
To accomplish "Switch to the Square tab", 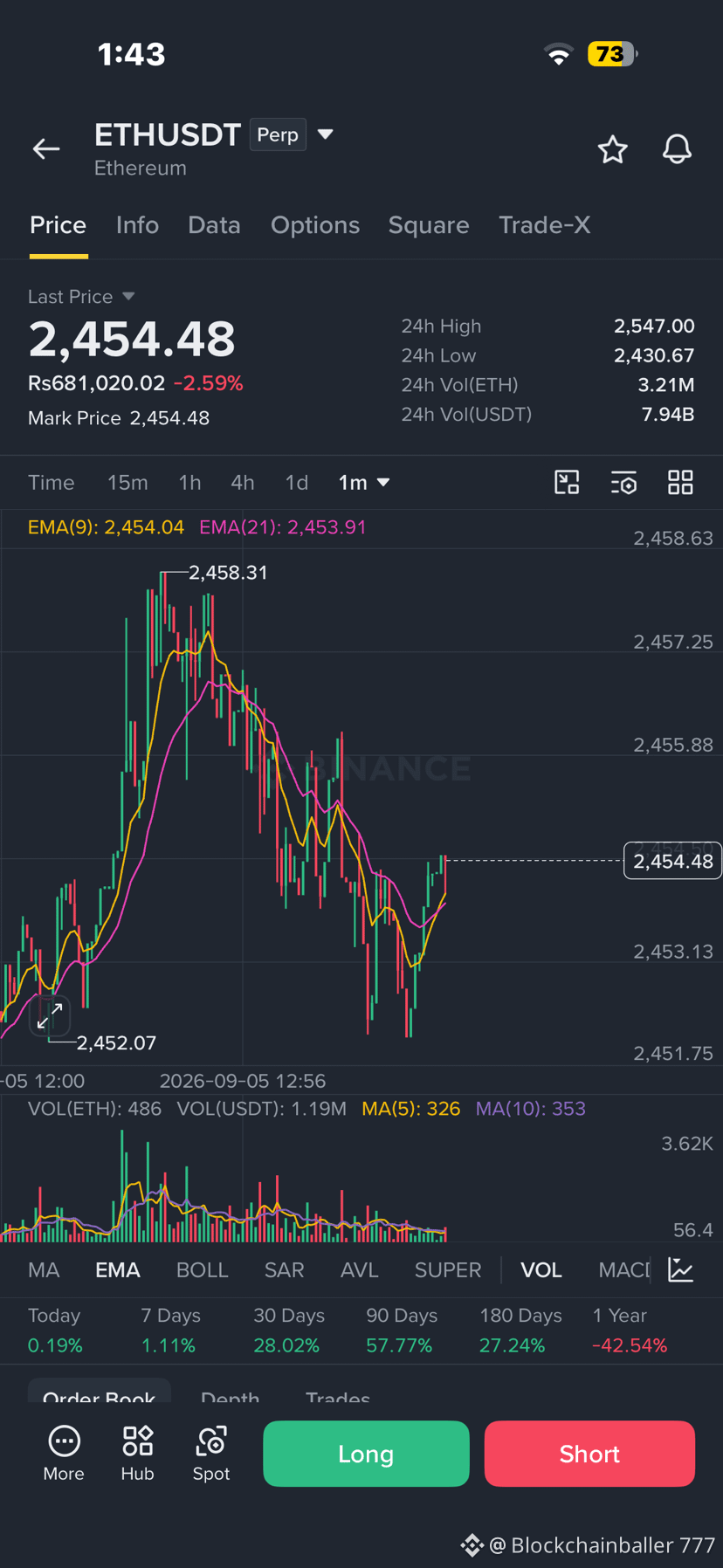I will (429, 225).
